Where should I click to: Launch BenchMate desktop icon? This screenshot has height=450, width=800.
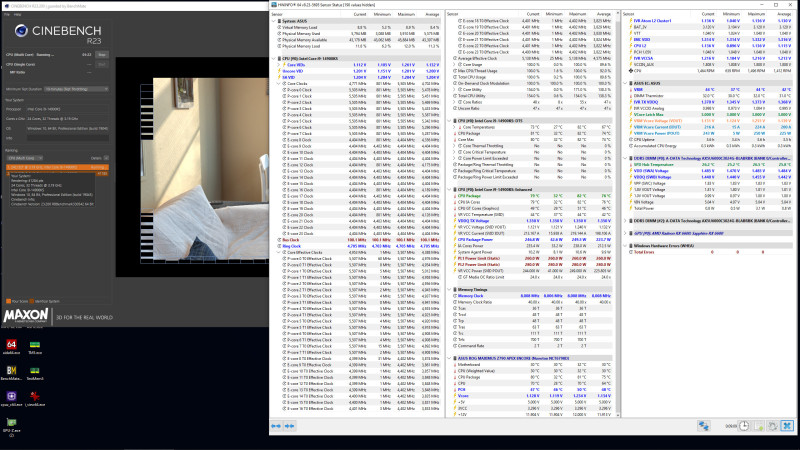point(11,371)
